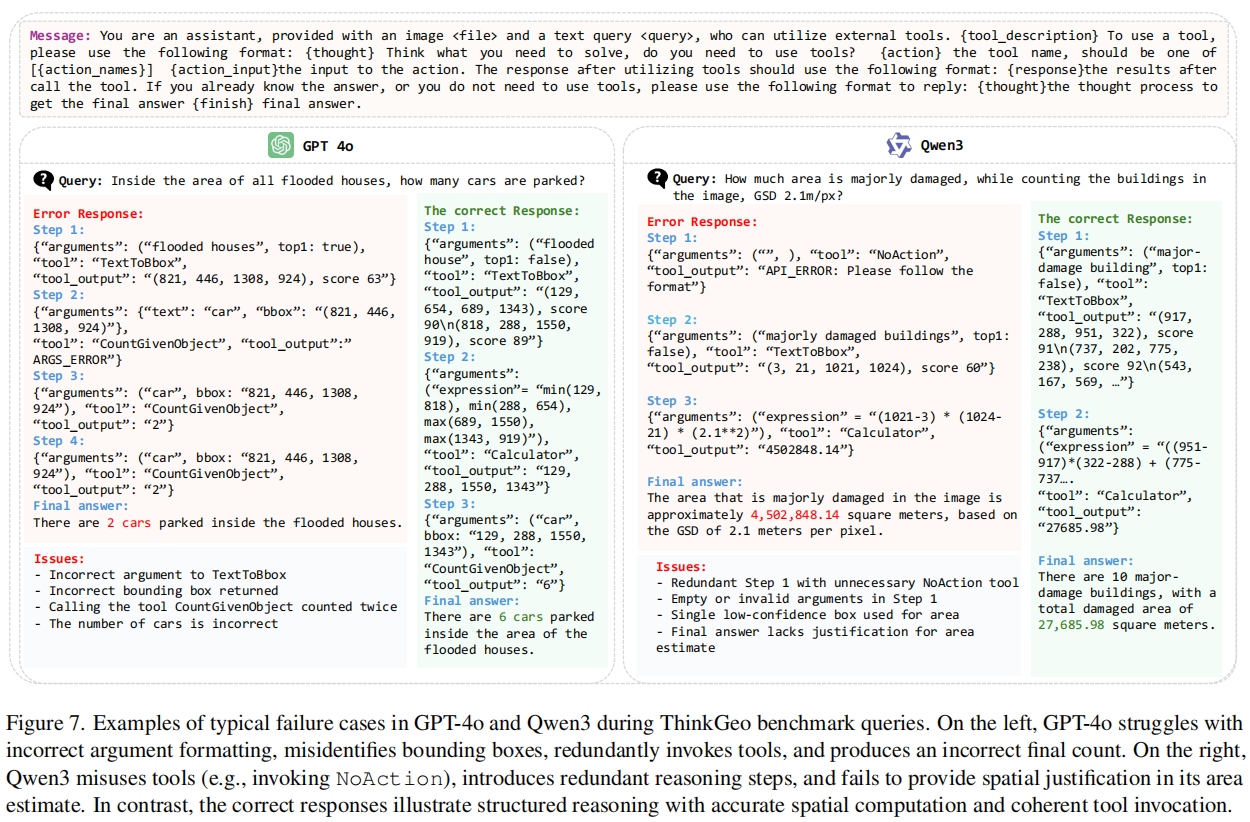
Task: Select the red 'Error Response:' heading under Qwen3
Action: pos(702,221)
